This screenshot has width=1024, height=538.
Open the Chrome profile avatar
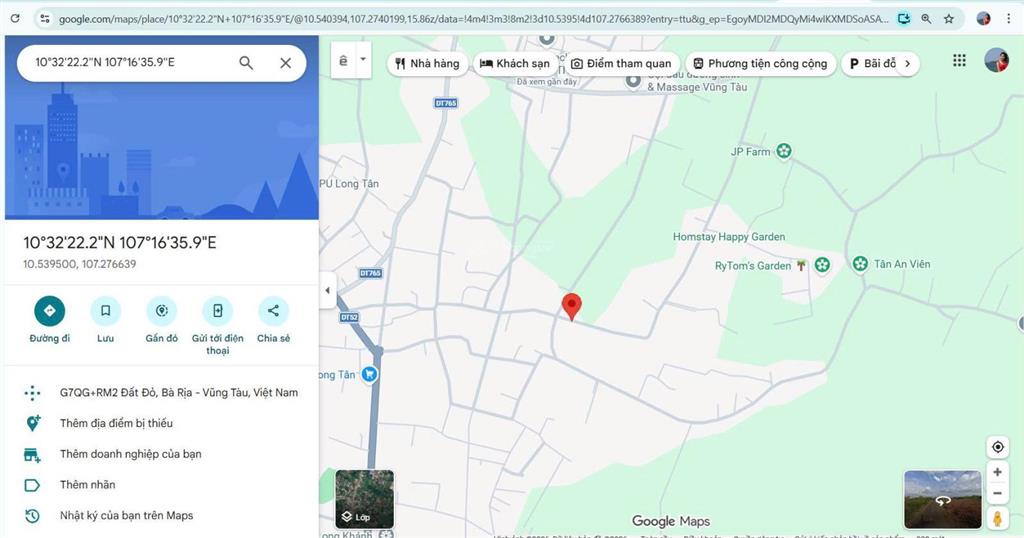tap(983, 19)
